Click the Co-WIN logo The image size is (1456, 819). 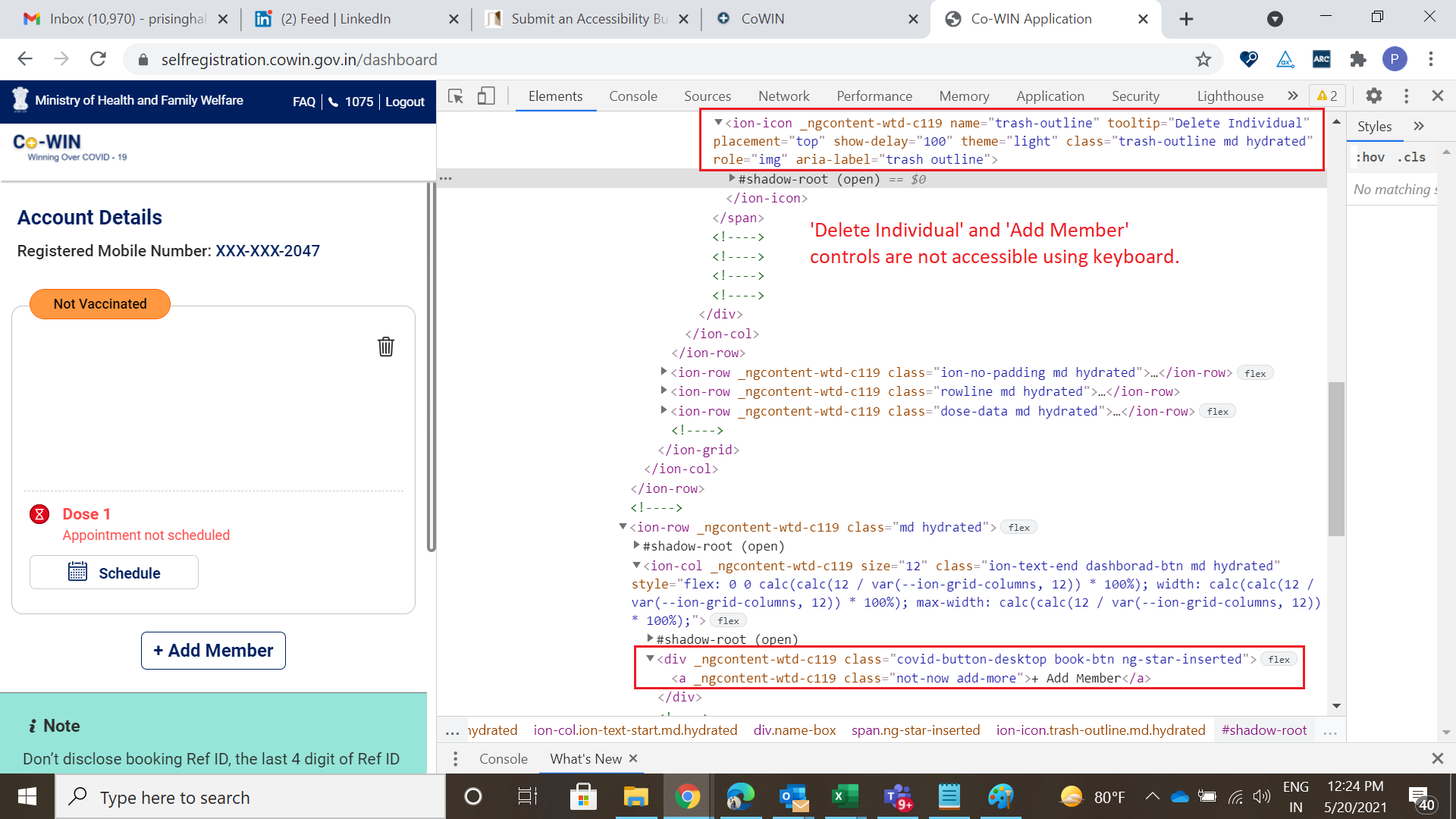click(70, 147)
